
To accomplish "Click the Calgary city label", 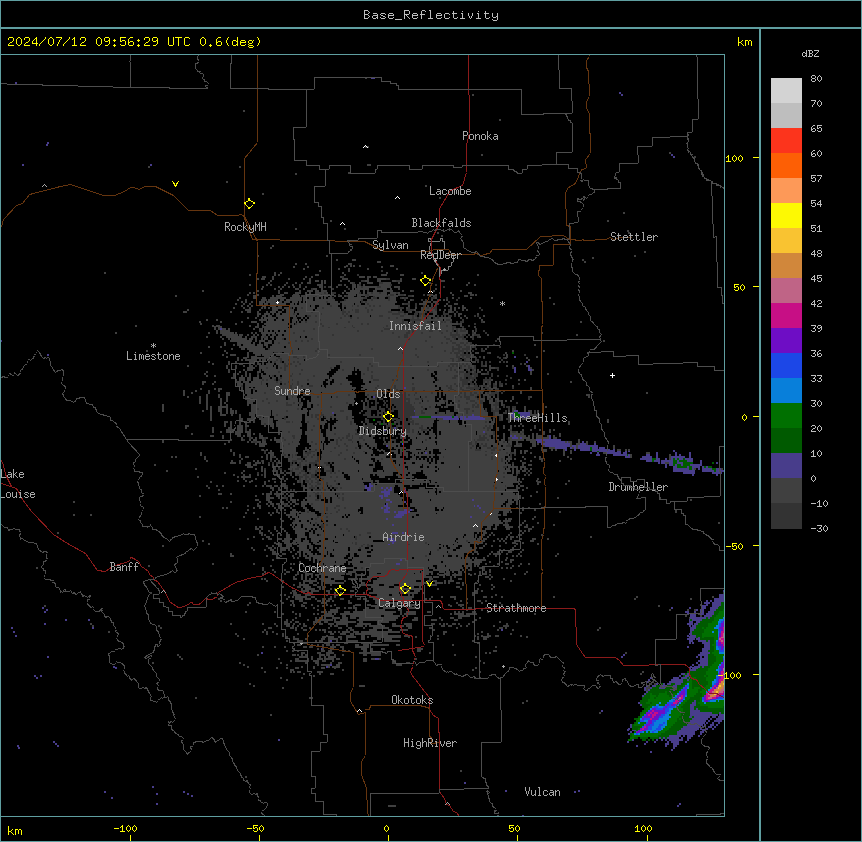I will click(x=399, y=603).
